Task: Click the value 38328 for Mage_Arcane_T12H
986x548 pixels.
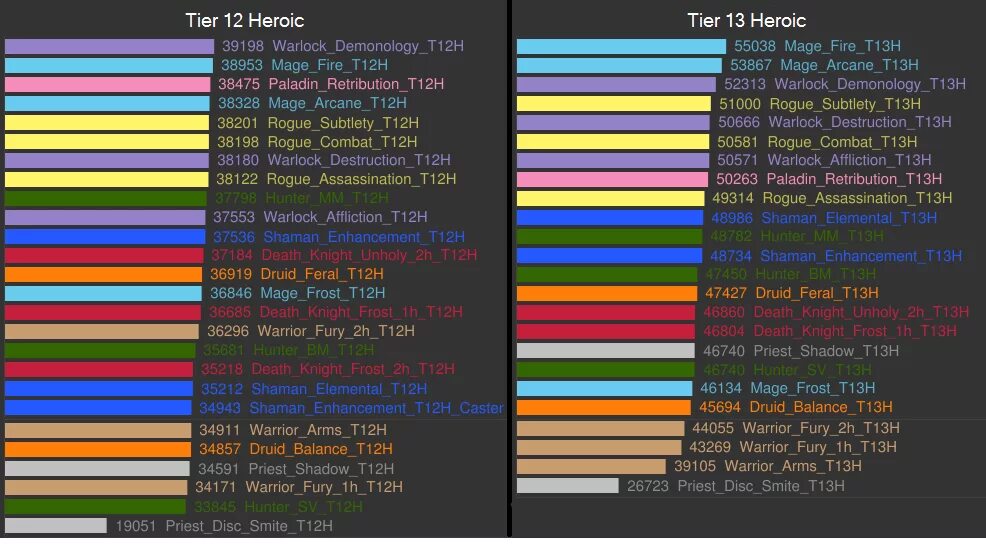Action: coord(238,103)
